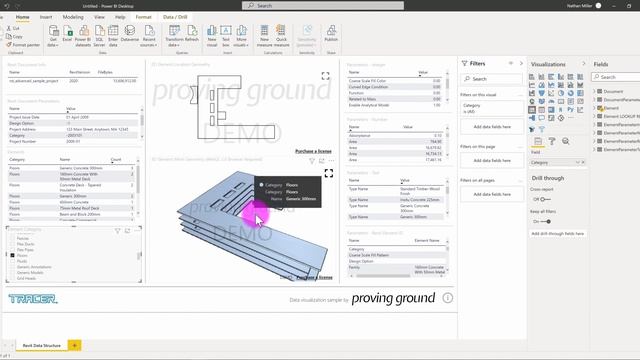Click the info icon beside proving ground

point(447,298)
